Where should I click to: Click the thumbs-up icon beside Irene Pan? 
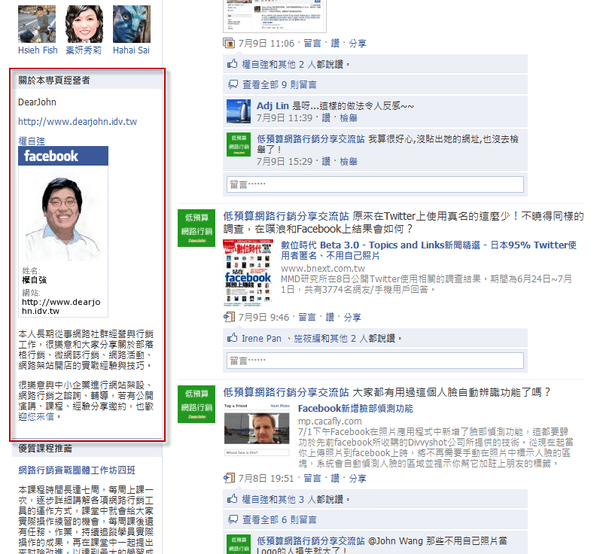pos(232,338)
